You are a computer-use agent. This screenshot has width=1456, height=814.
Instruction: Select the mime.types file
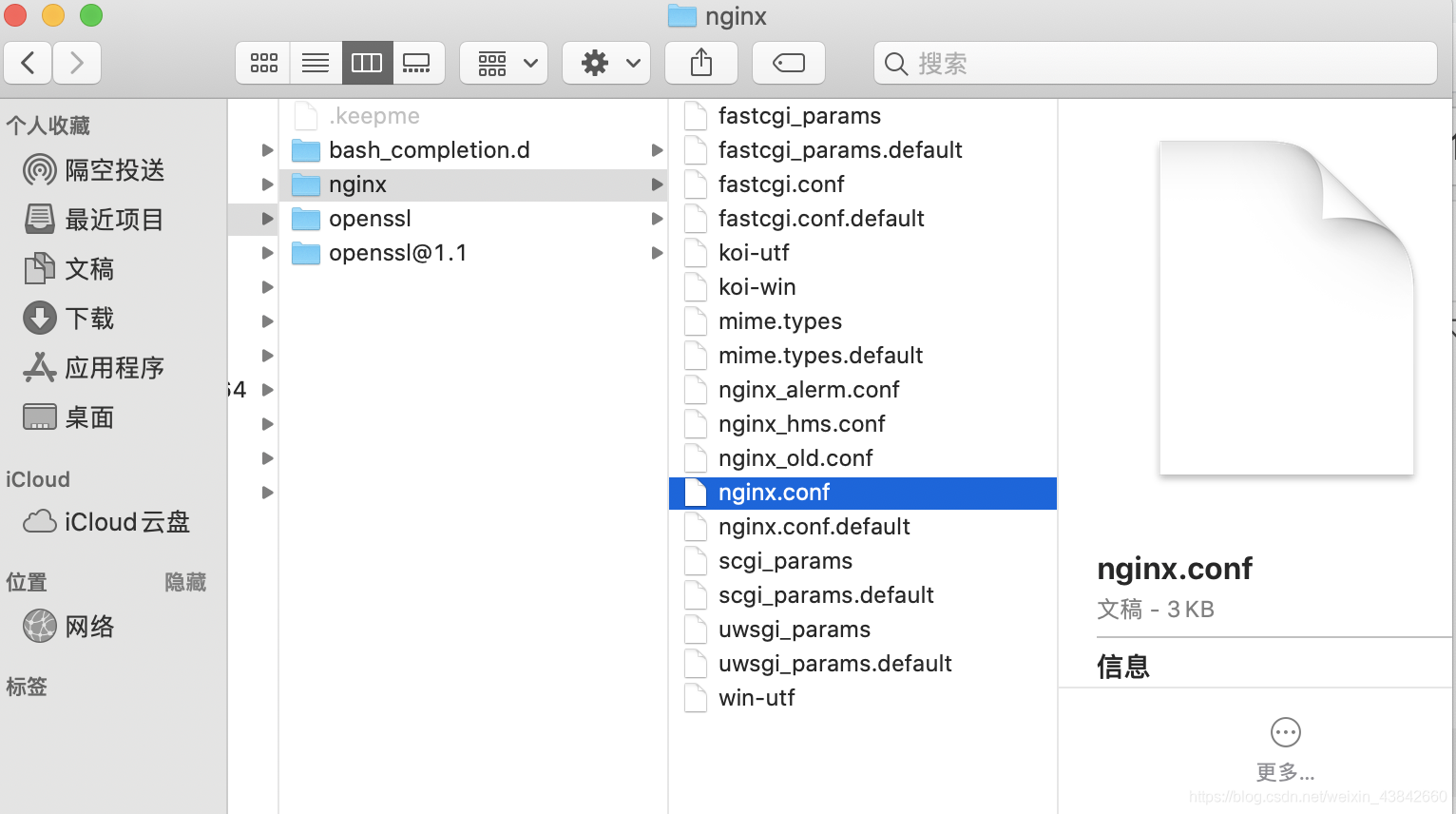tap(863, 321)
